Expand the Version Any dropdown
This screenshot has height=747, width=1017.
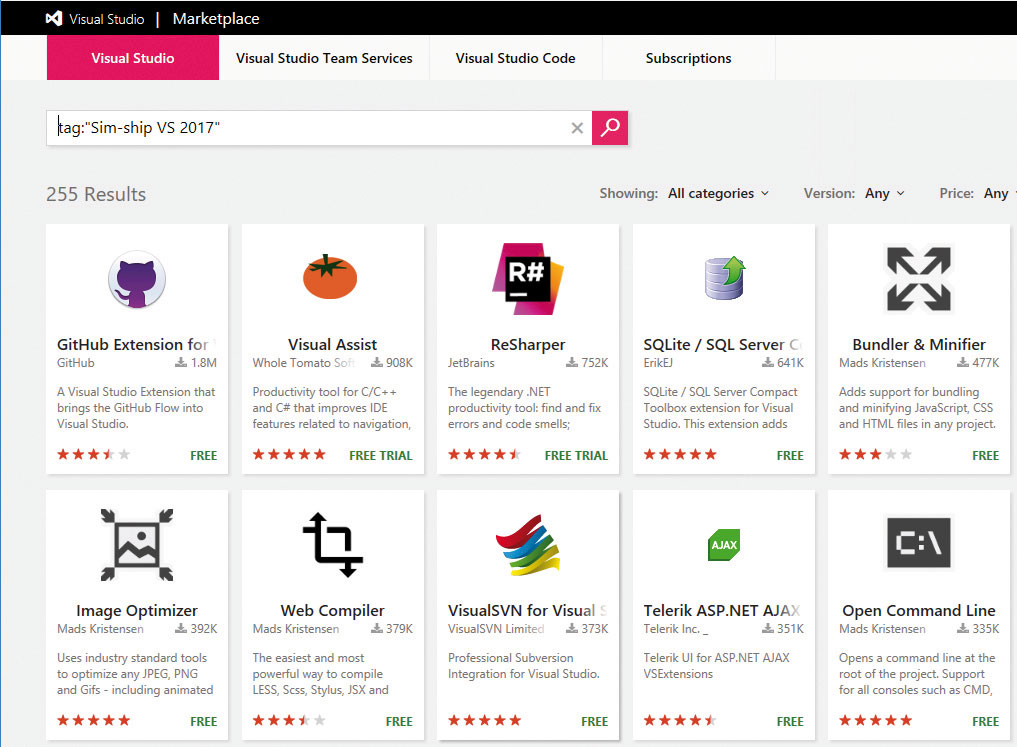(885, 193)
